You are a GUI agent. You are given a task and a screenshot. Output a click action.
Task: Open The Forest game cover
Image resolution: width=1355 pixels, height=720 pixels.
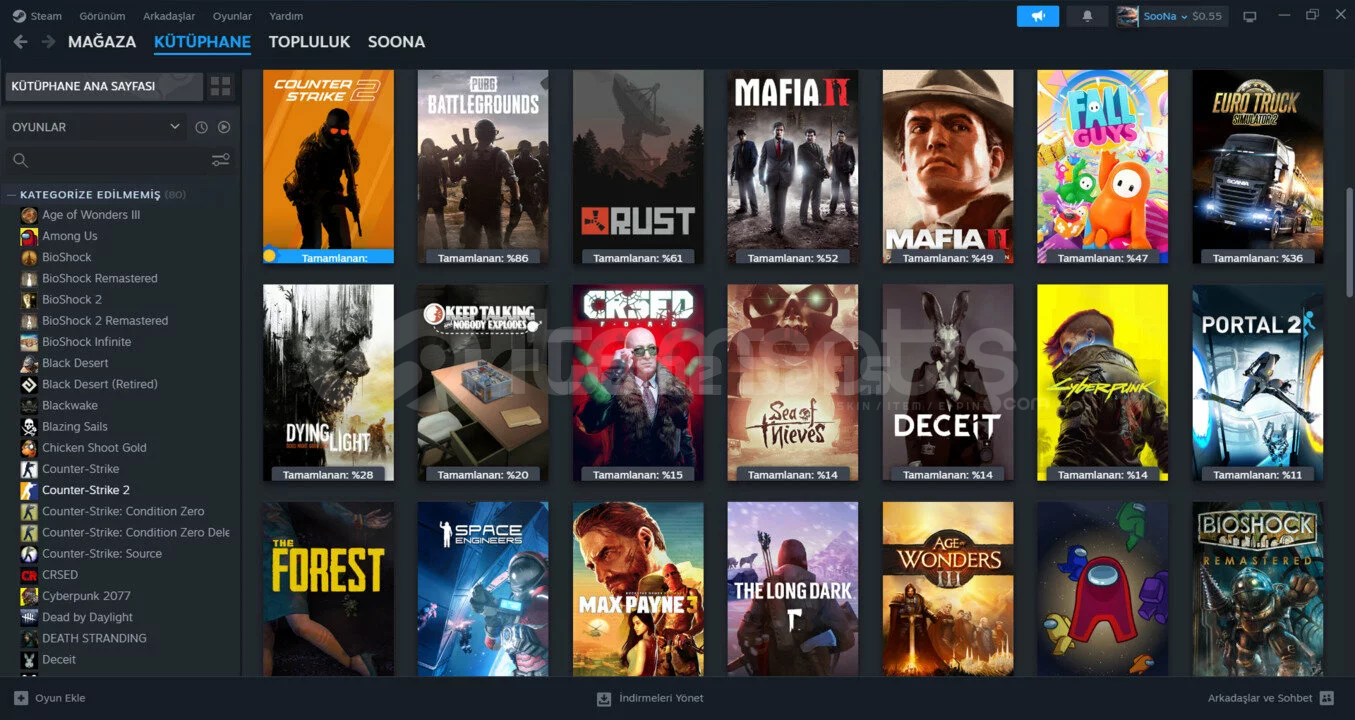tap(328, 589)
